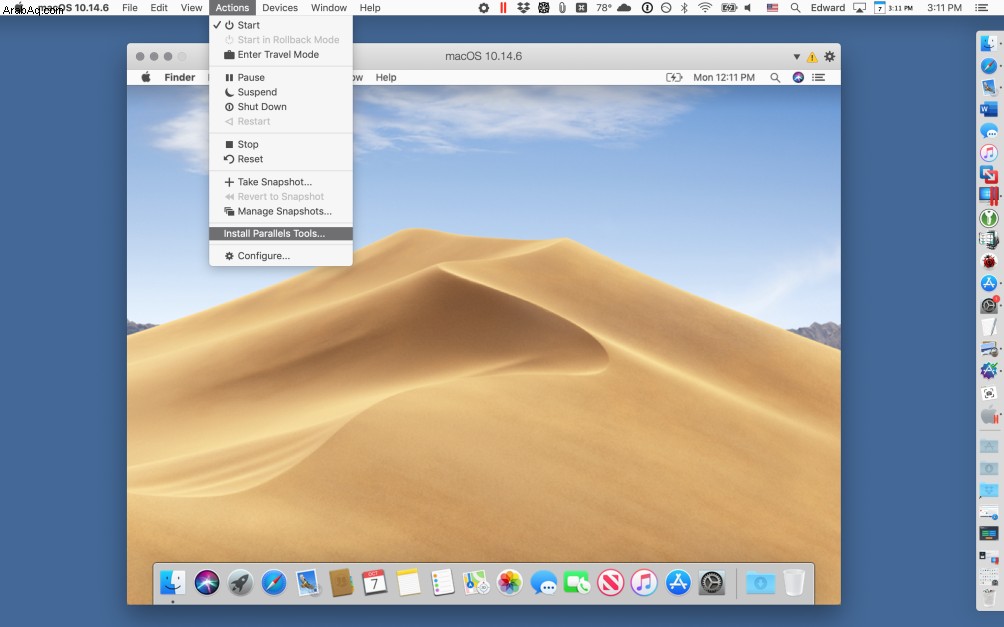Open guest Spotlight search icon
The image size is (1004, 627).
pos(775,77)
